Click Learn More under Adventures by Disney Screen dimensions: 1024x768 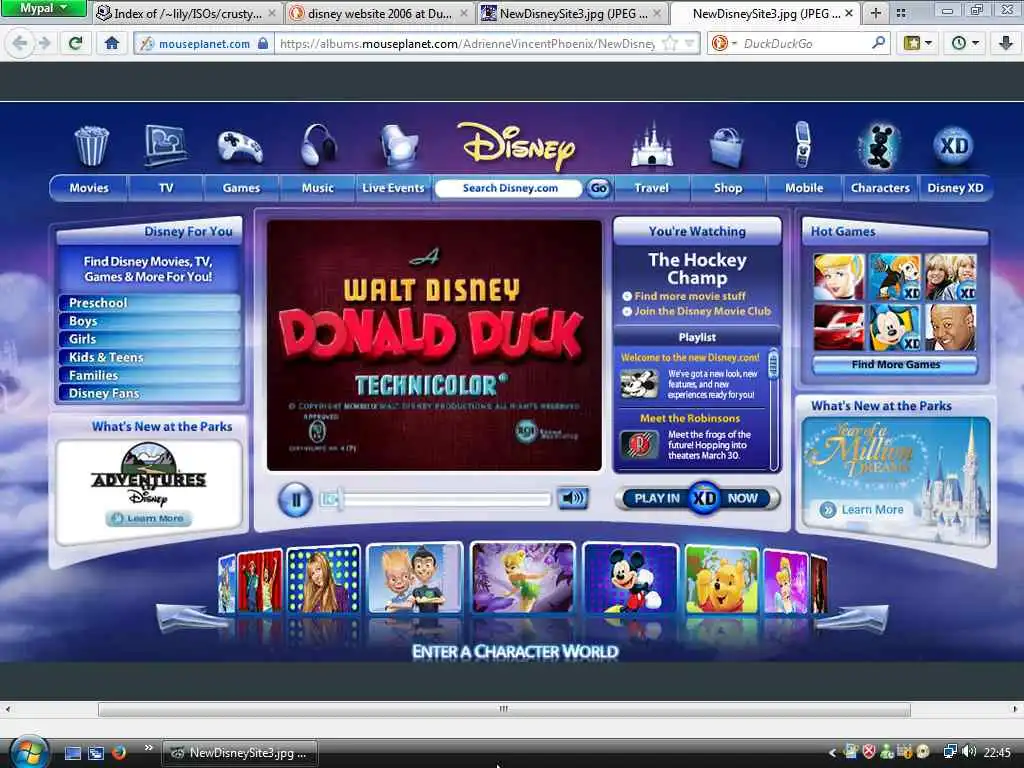(148, 519)
